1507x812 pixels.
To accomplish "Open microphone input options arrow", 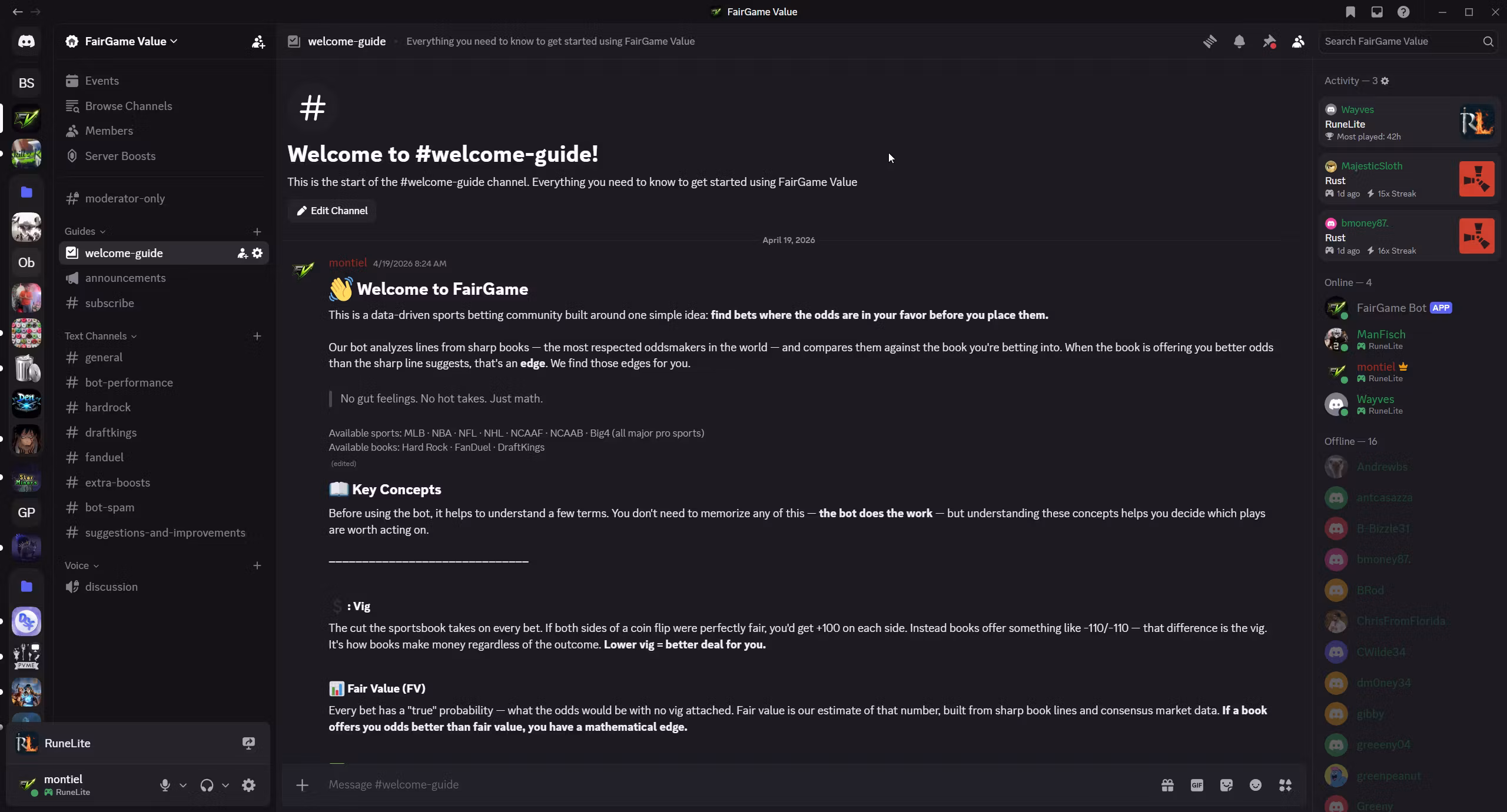I will point(183,785).
